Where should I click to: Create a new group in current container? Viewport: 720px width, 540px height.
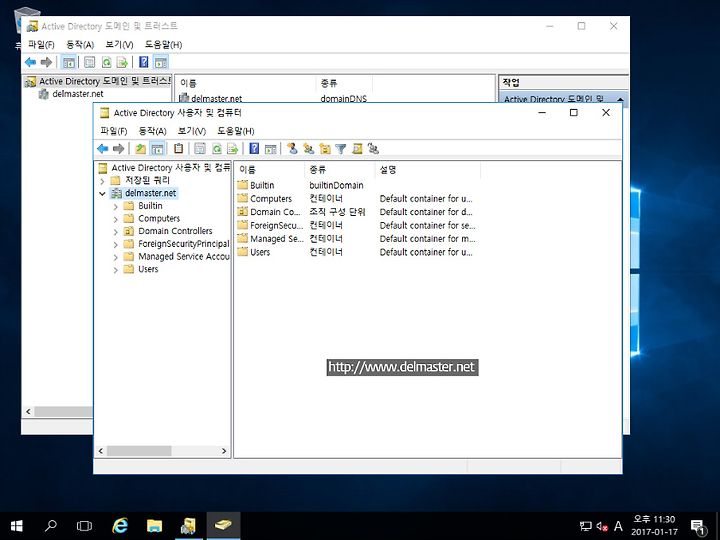309,149
